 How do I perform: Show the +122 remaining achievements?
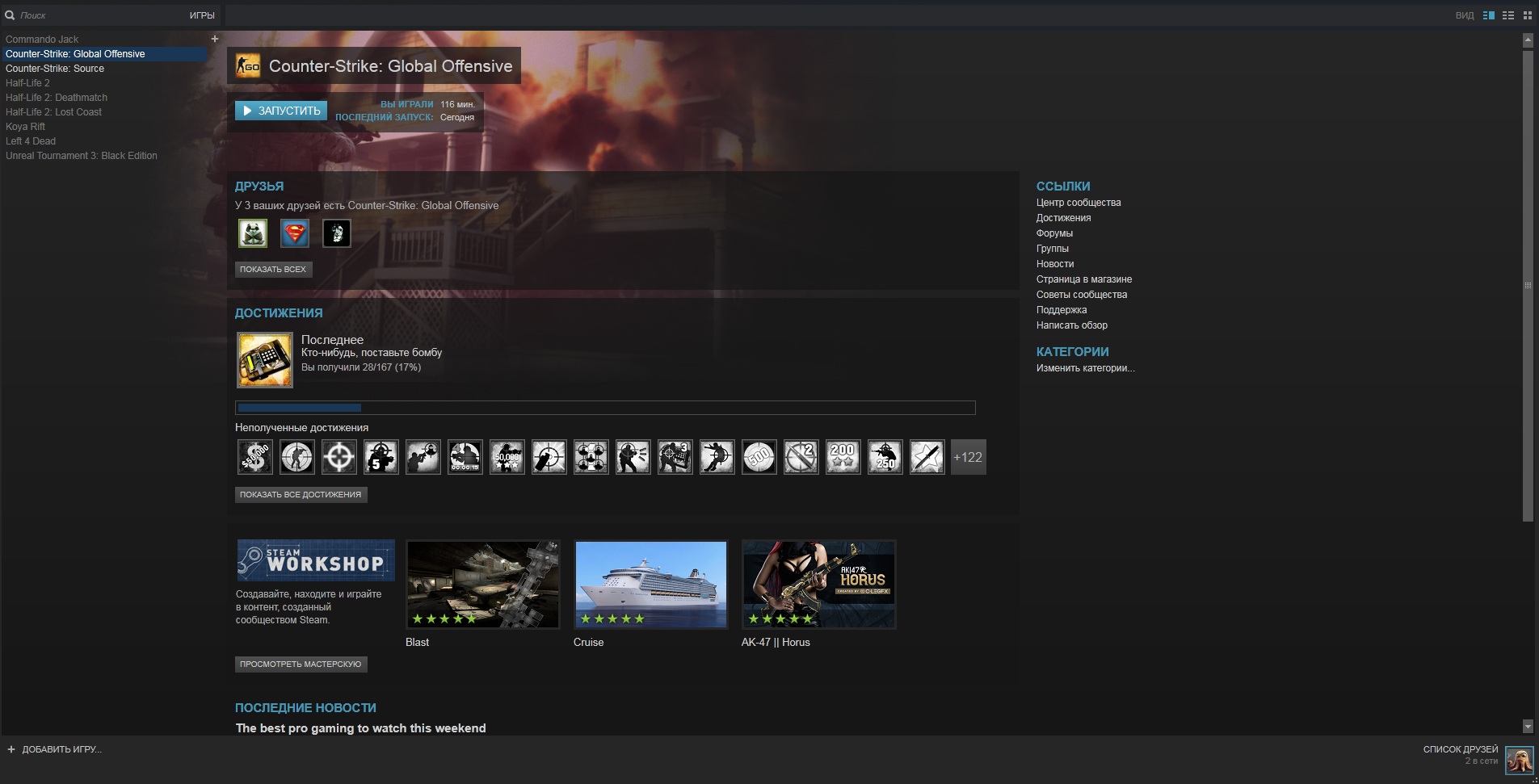(x=968, y=457)
